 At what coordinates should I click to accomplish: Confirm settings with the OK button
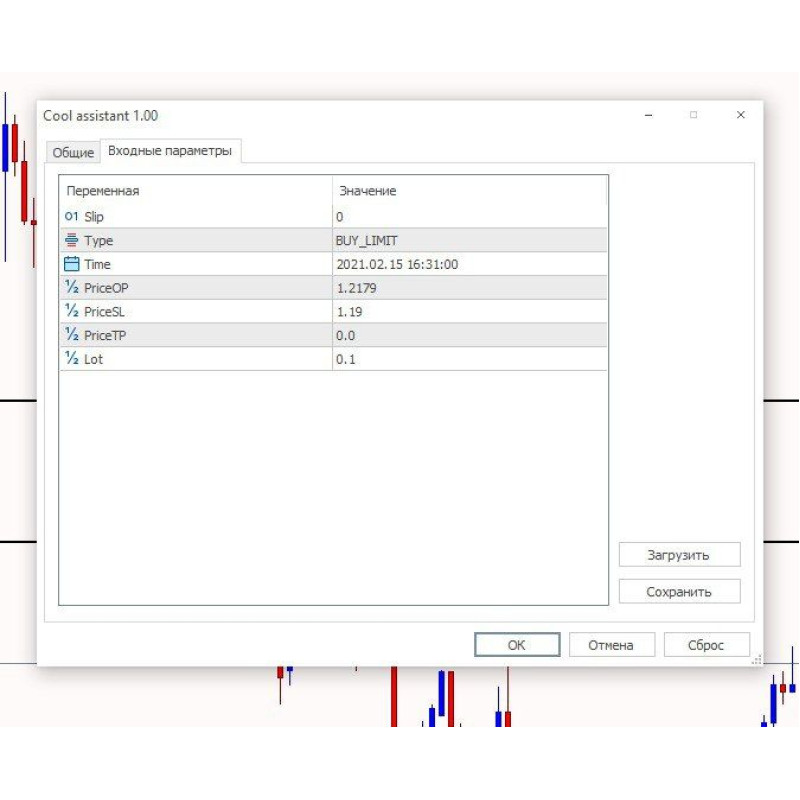(x=516, y=645)
